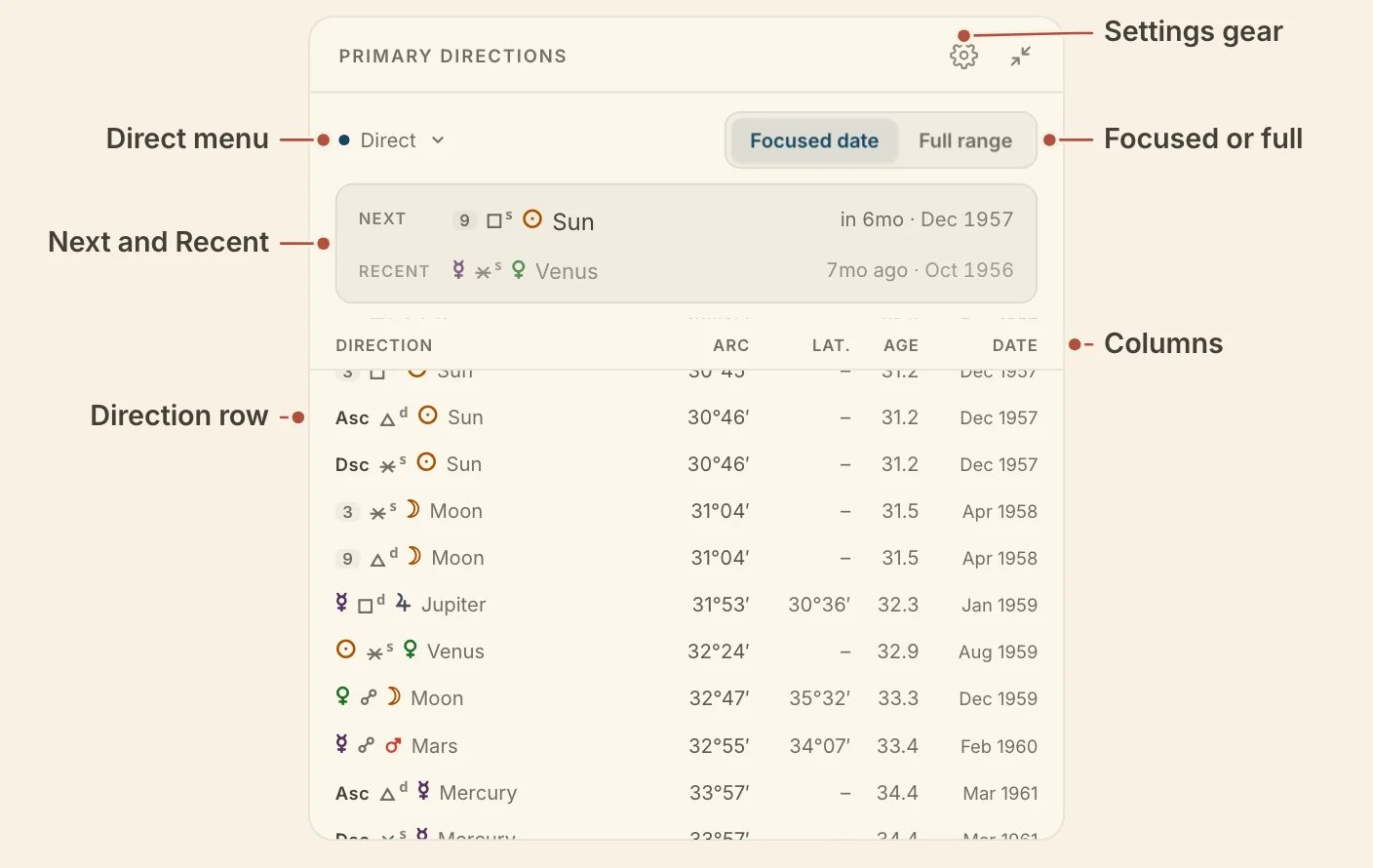Click house 9 badge in the NEXT entry

click(464, 220)
